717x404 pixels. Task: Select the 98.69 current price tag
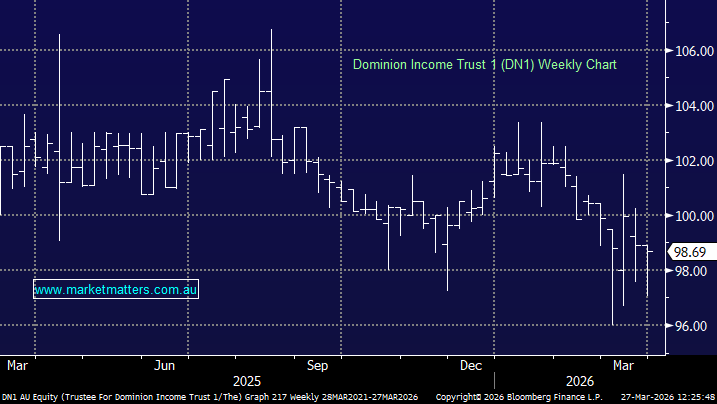coord(692,252)
